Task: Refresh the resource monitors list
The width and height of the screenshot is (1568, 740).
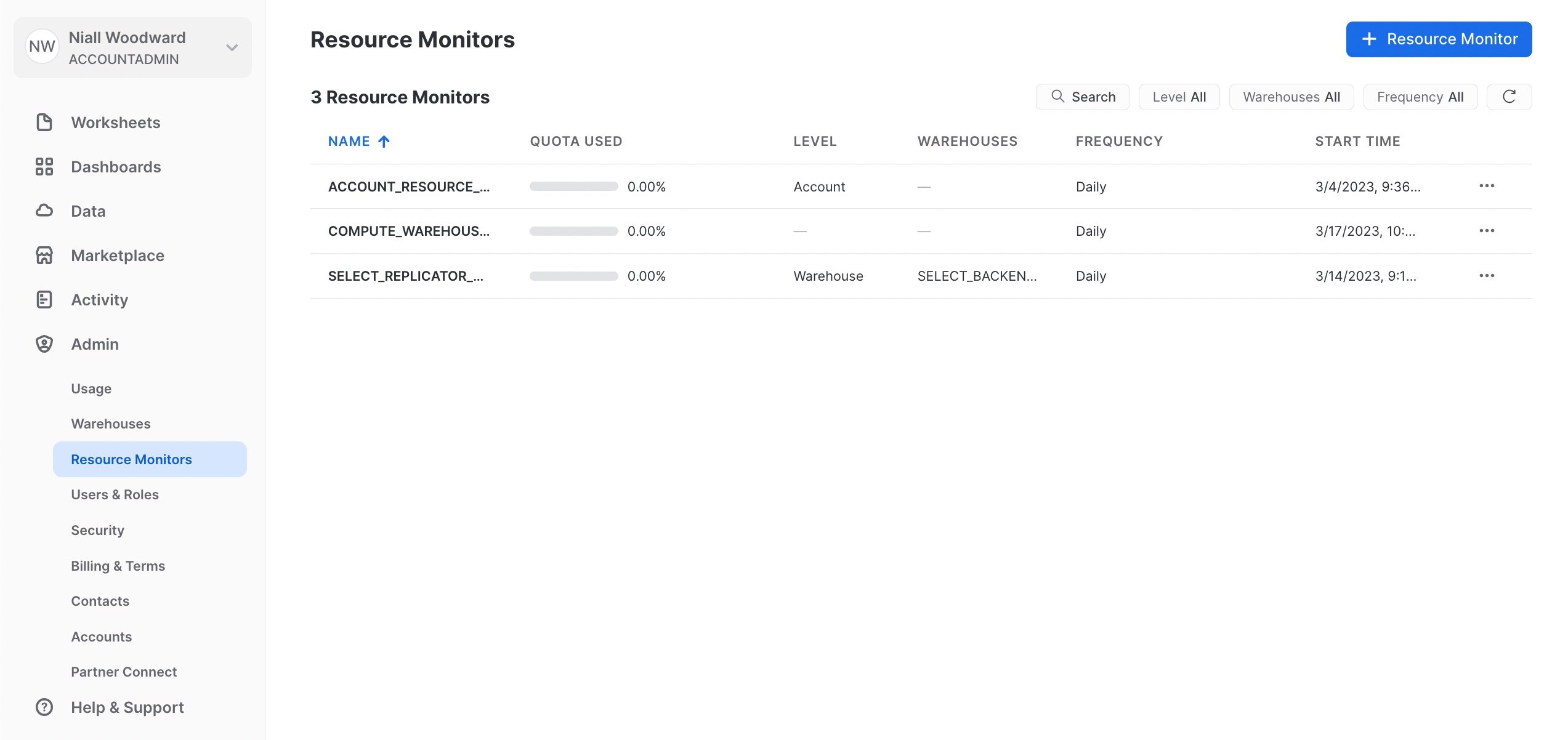Action: pos(1509,97)
